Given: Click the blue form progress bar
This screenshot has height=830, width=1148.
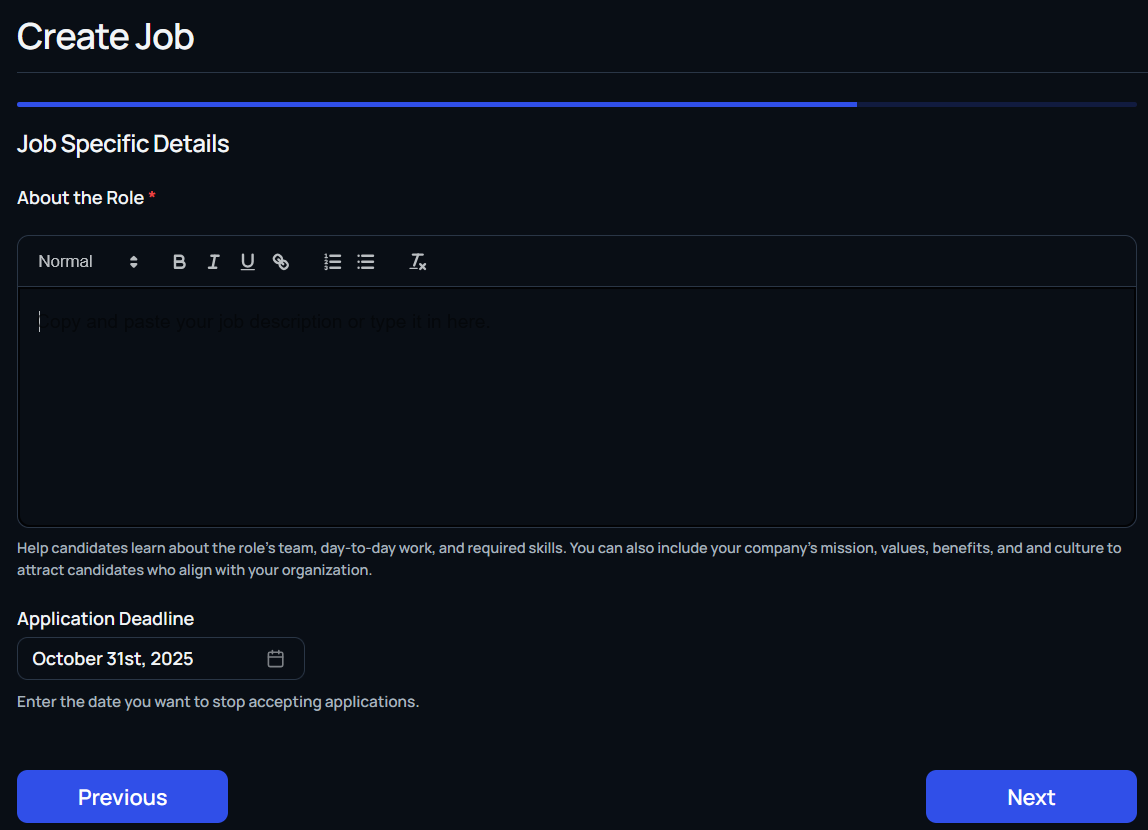Looking at the screenshot, I should (437, 104).
